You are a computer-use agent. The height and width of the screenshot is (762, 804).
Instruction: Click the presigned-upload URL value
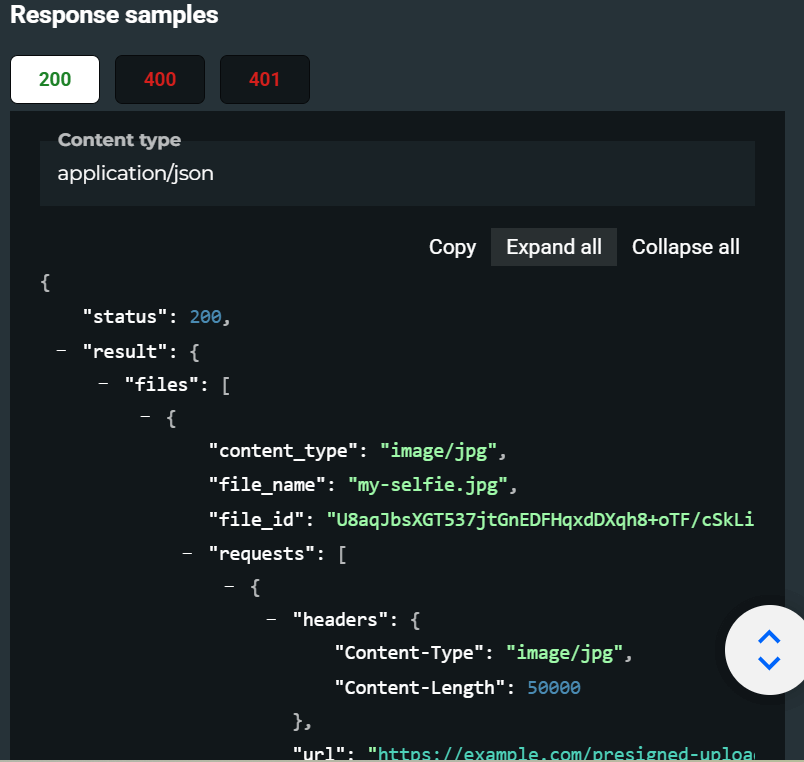pyautogui.click(x=562, y=752)
